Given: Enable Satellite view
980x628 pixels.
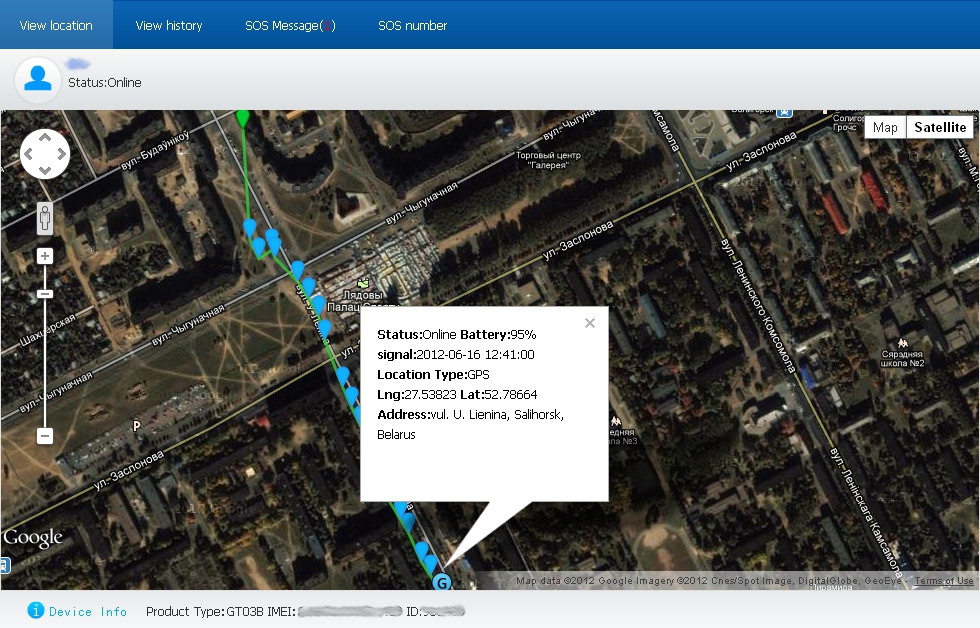Looking at the screenshot, I should click(940, 127).
